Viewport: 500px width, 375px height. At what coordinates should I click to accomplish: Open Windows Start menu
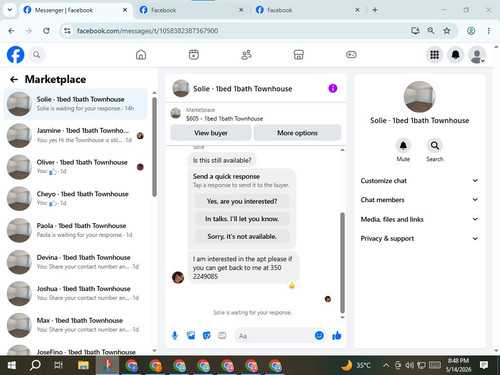click(11, 365)
